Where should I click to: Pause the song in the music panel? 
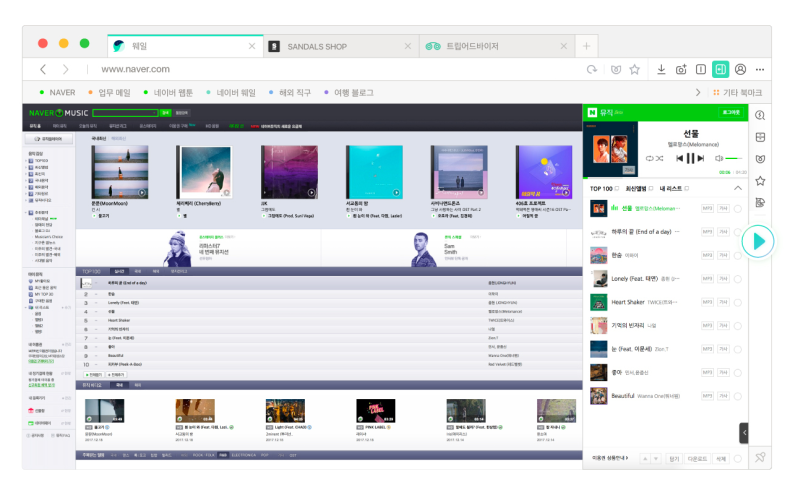click(x=689, y=158)
